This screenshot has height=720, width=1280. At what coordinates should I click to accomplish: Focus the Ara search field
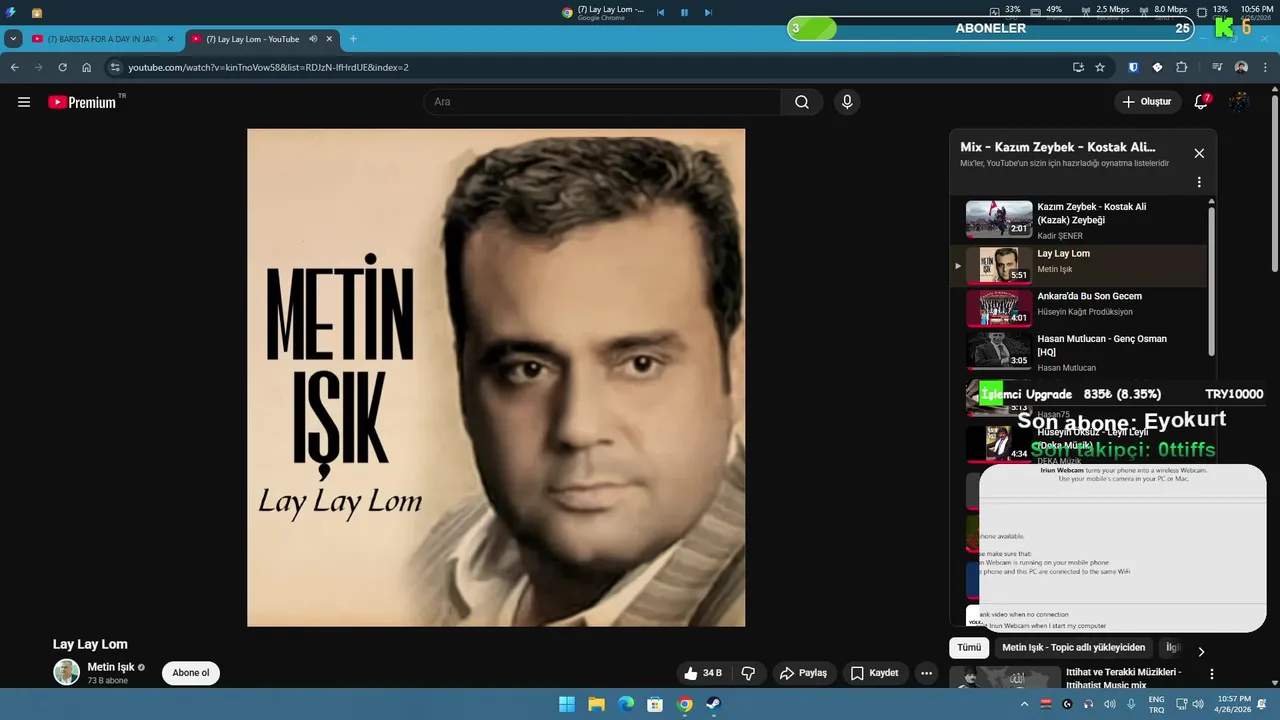(603, 102)
